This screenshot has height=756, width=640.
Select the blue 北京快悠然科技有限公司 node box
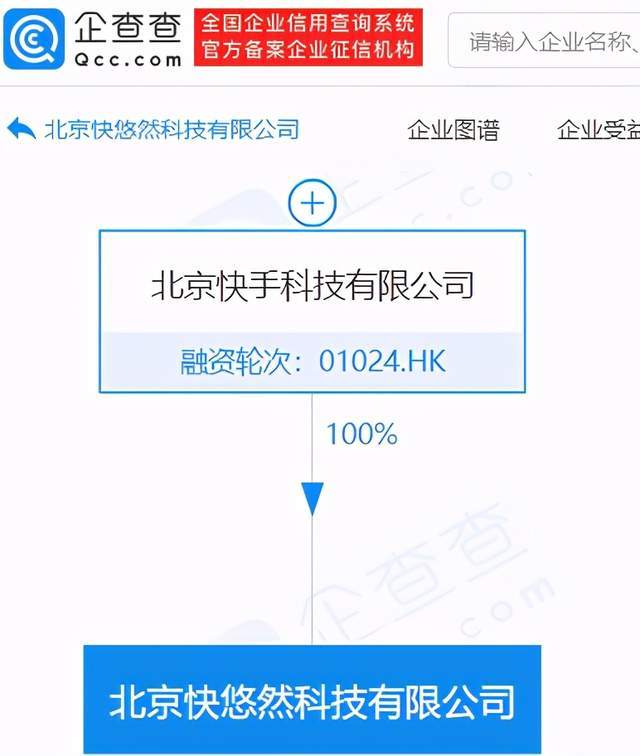coord(312,699)
